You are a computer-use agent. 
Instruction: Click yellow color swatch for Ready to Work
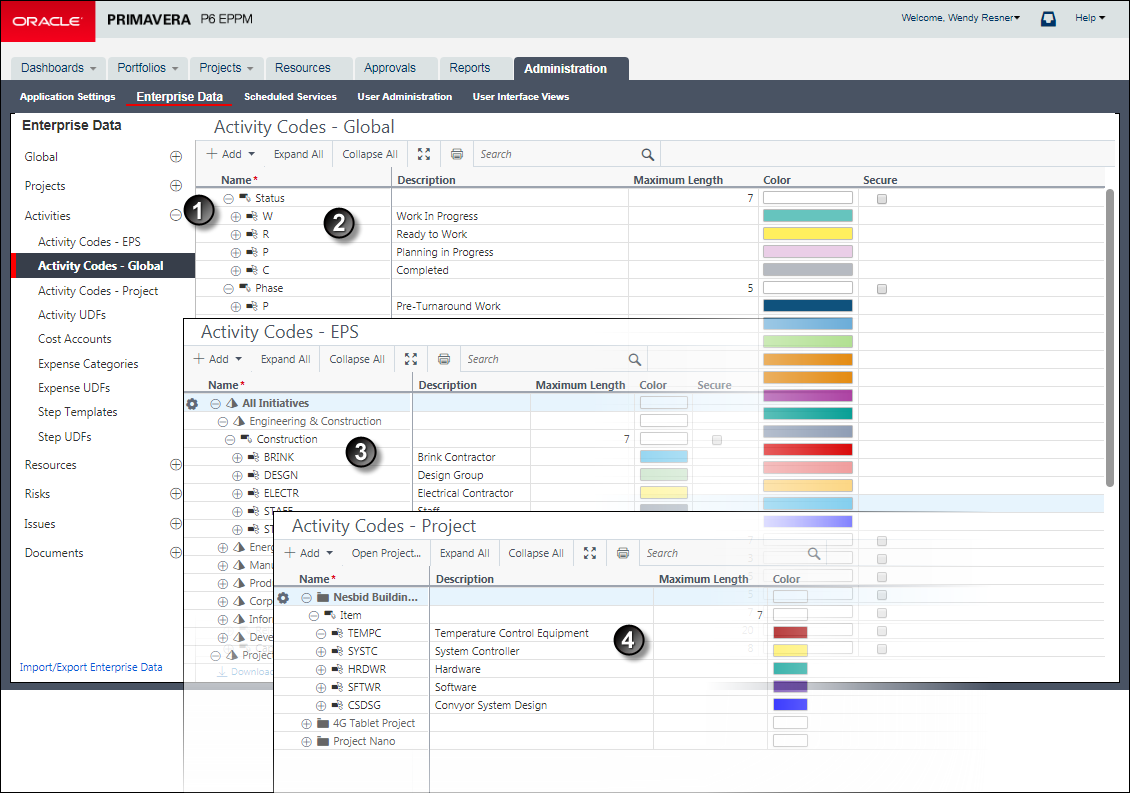click(808, 234)
